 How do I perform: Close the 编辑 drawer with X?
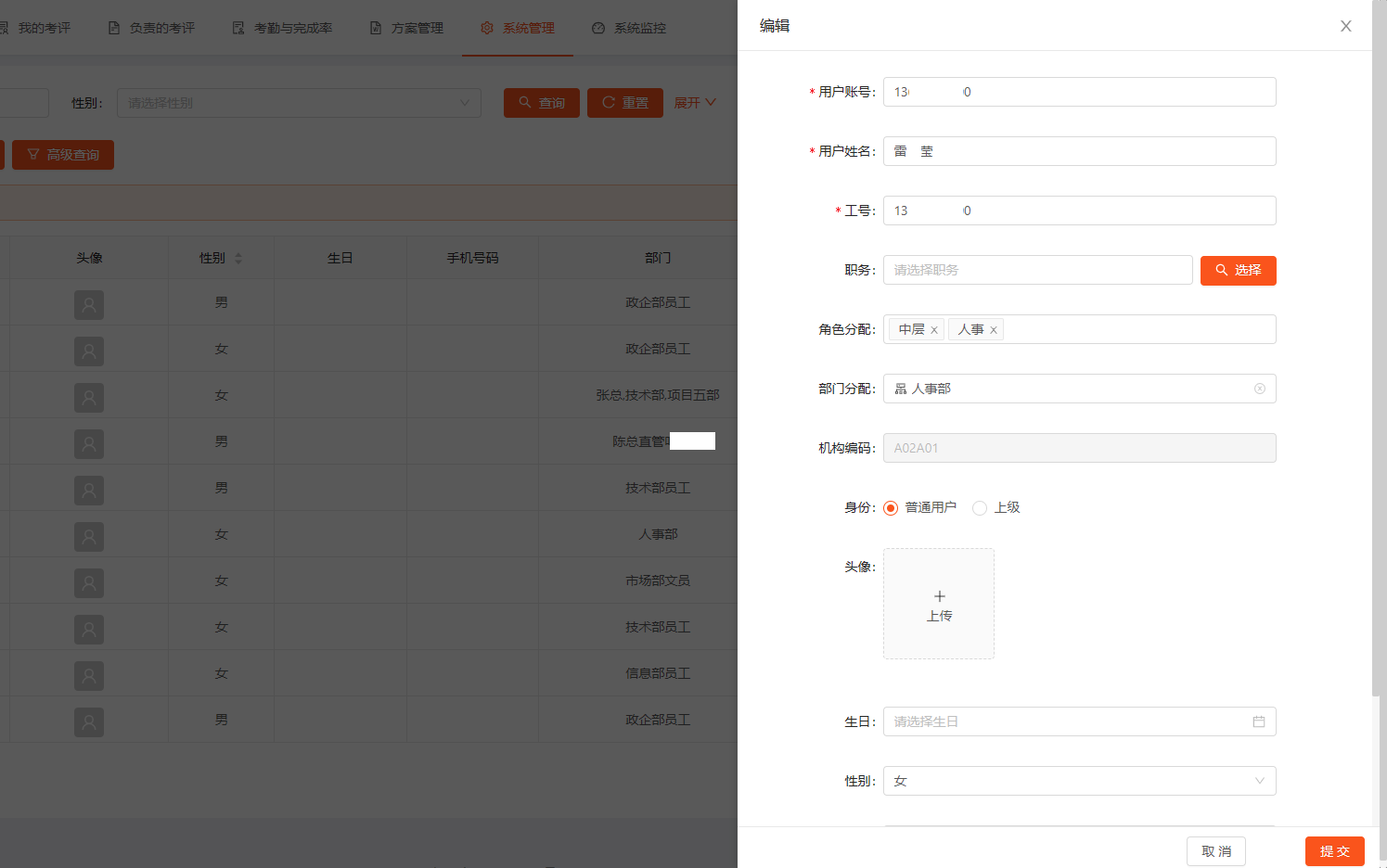(1345, 26)
